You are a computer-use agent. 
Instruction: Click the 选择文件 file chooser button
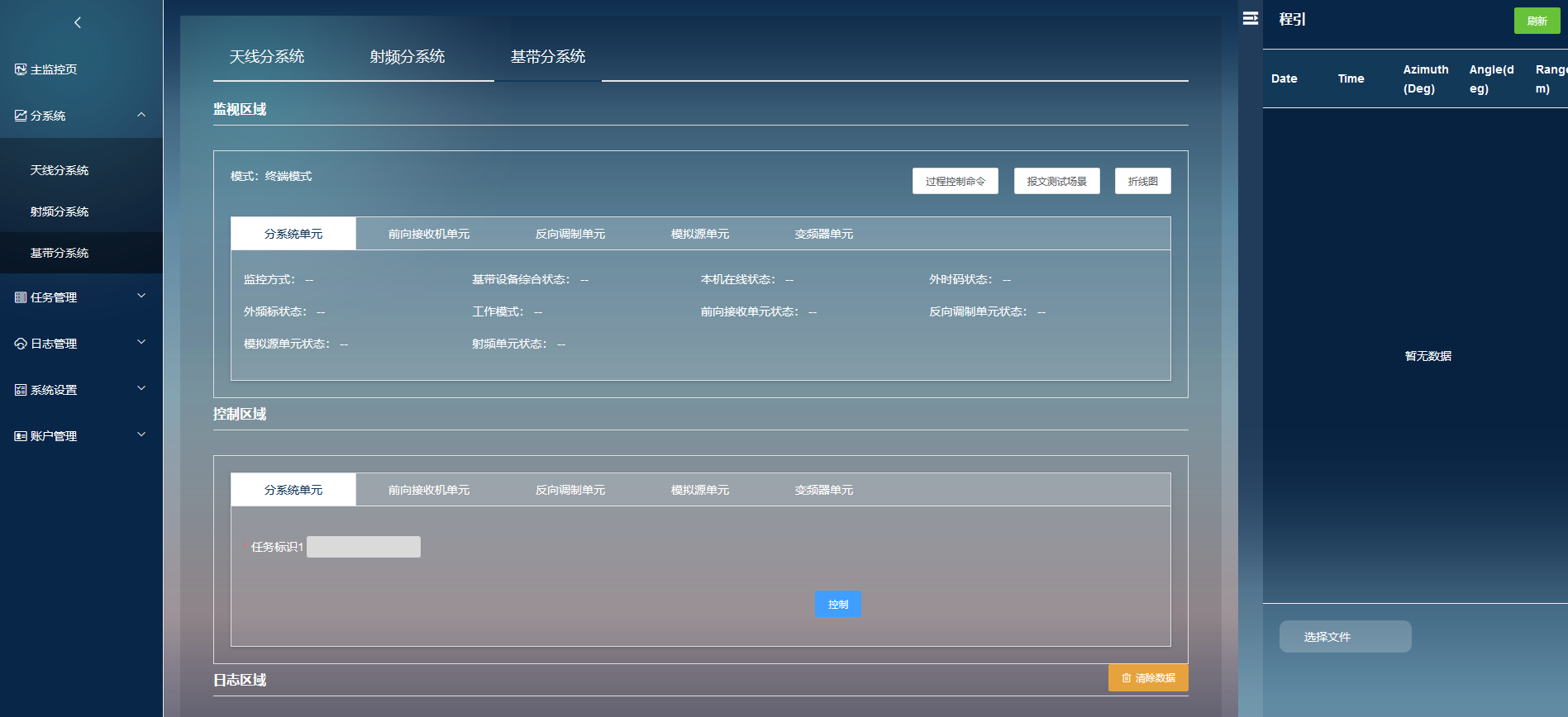1346,637
